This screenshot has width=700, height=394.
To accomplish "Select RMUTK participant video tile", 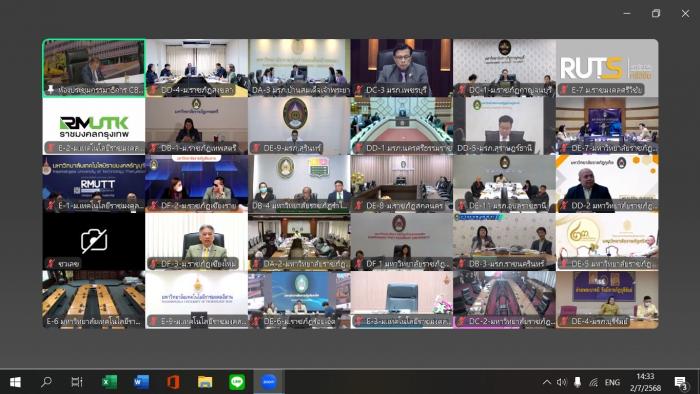I will [x=94, y=126].
